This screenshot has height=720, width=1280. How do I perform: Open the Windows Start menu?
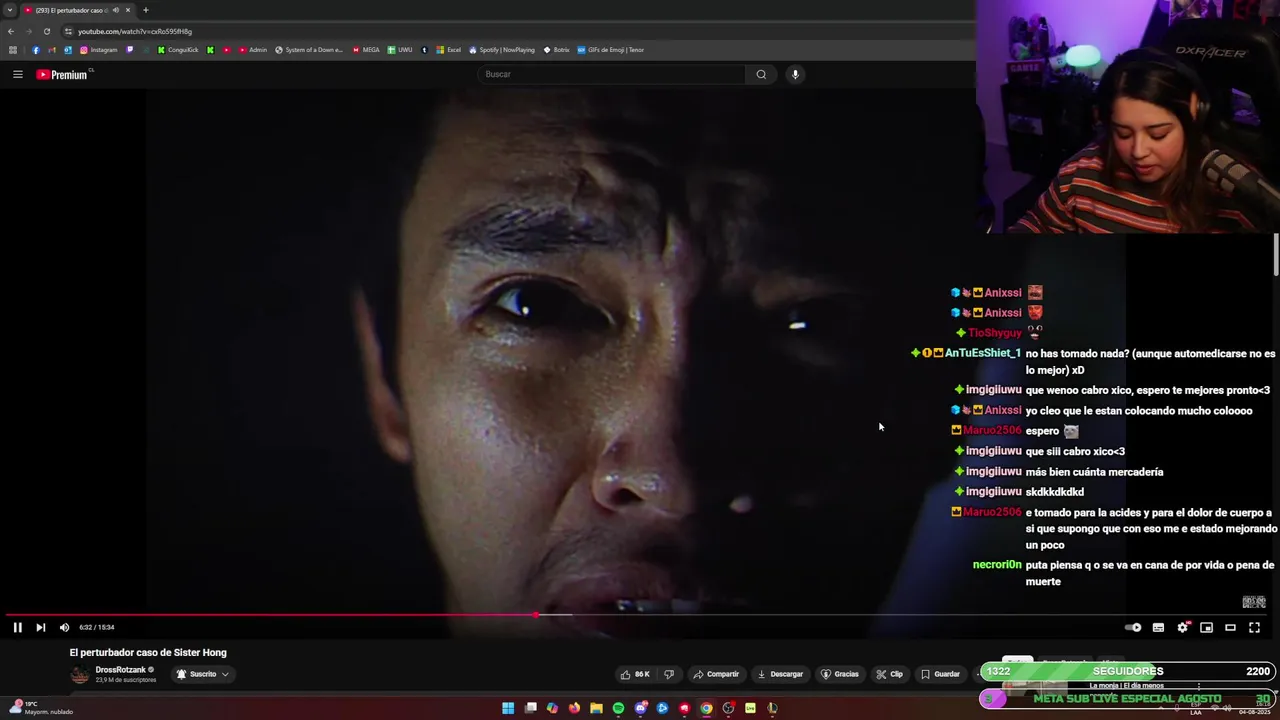508,708
